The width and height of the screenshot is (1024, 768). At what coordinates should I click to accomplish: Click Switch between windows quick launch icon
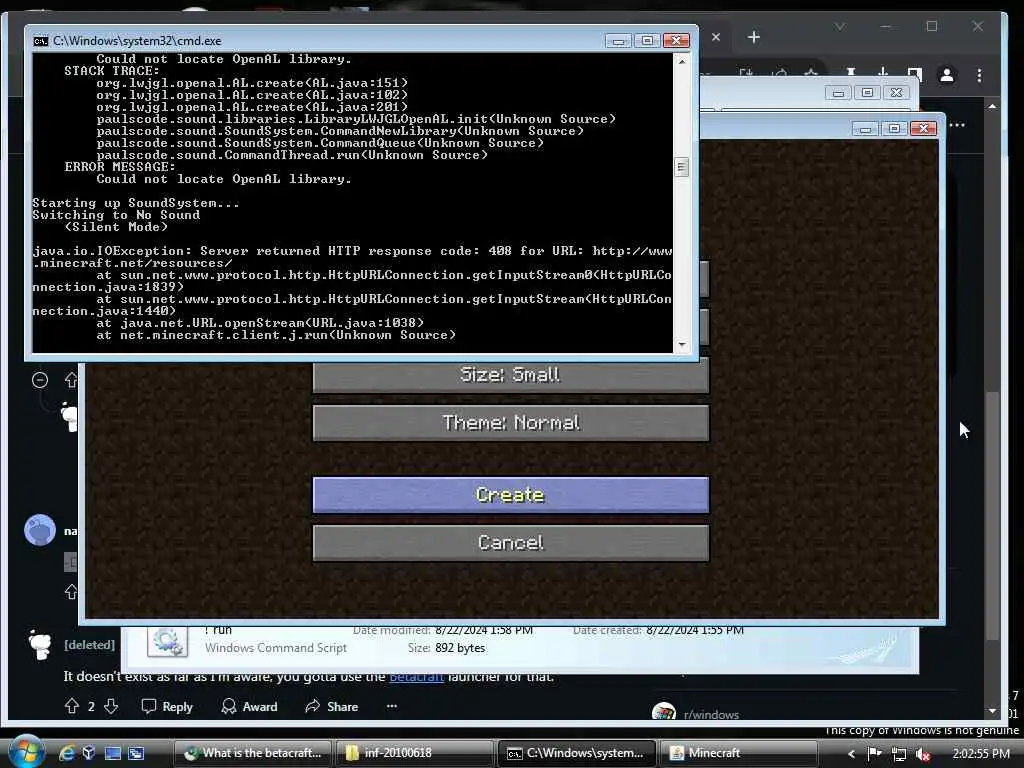point(136,753)
